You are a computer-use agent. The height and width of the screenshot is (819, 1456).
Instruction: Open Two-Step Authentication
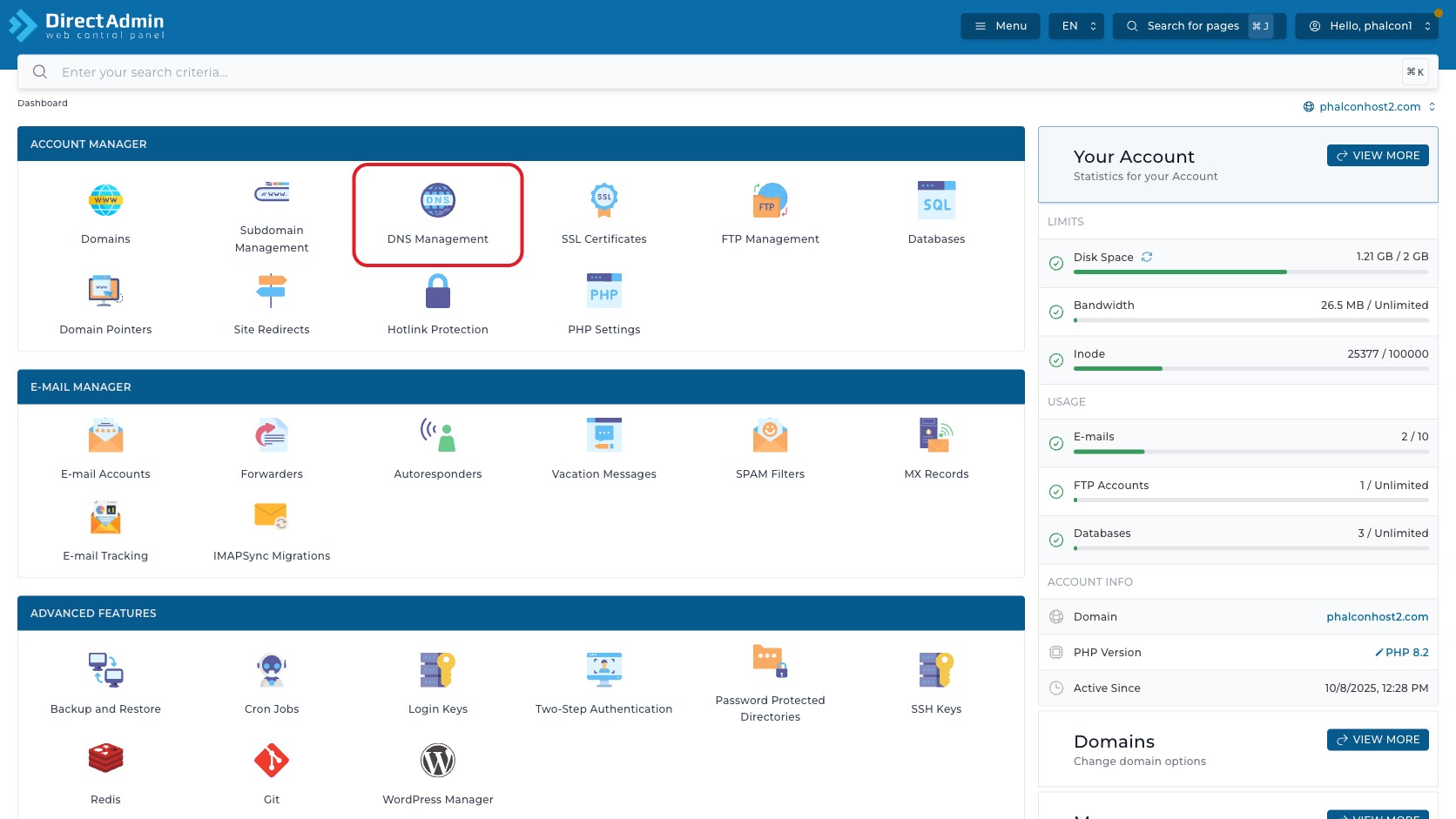pyautogui.click(x=604, y=684)
